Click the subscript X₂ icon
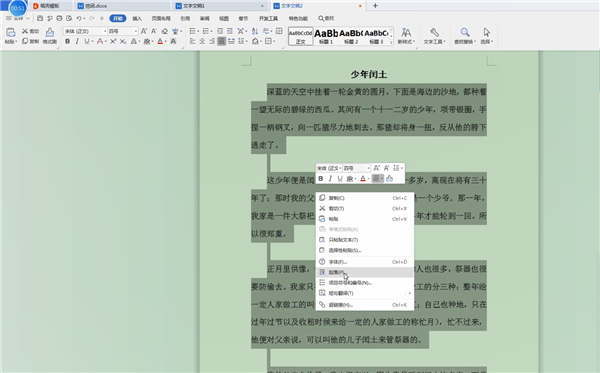Image resolution: width=600 pixels, height=373 pixels. (122, 41)
